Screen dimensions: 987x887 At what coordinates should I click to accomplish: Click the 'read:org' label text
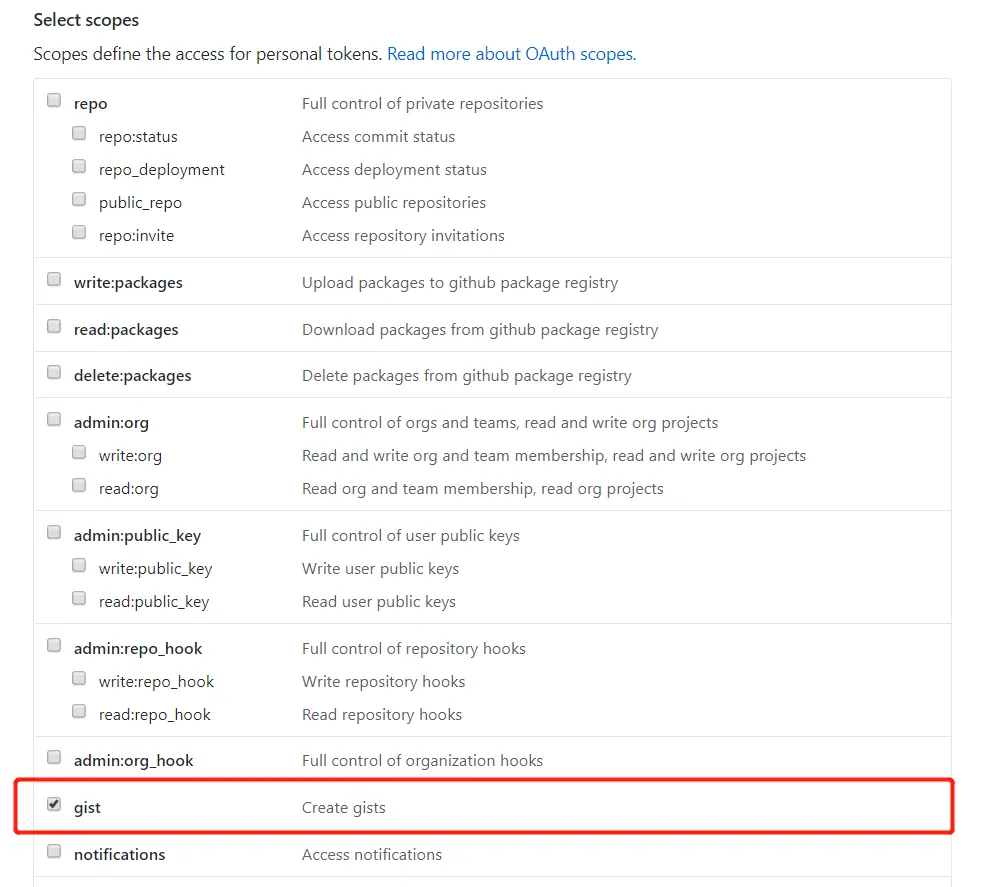click(x=128, y=489)
